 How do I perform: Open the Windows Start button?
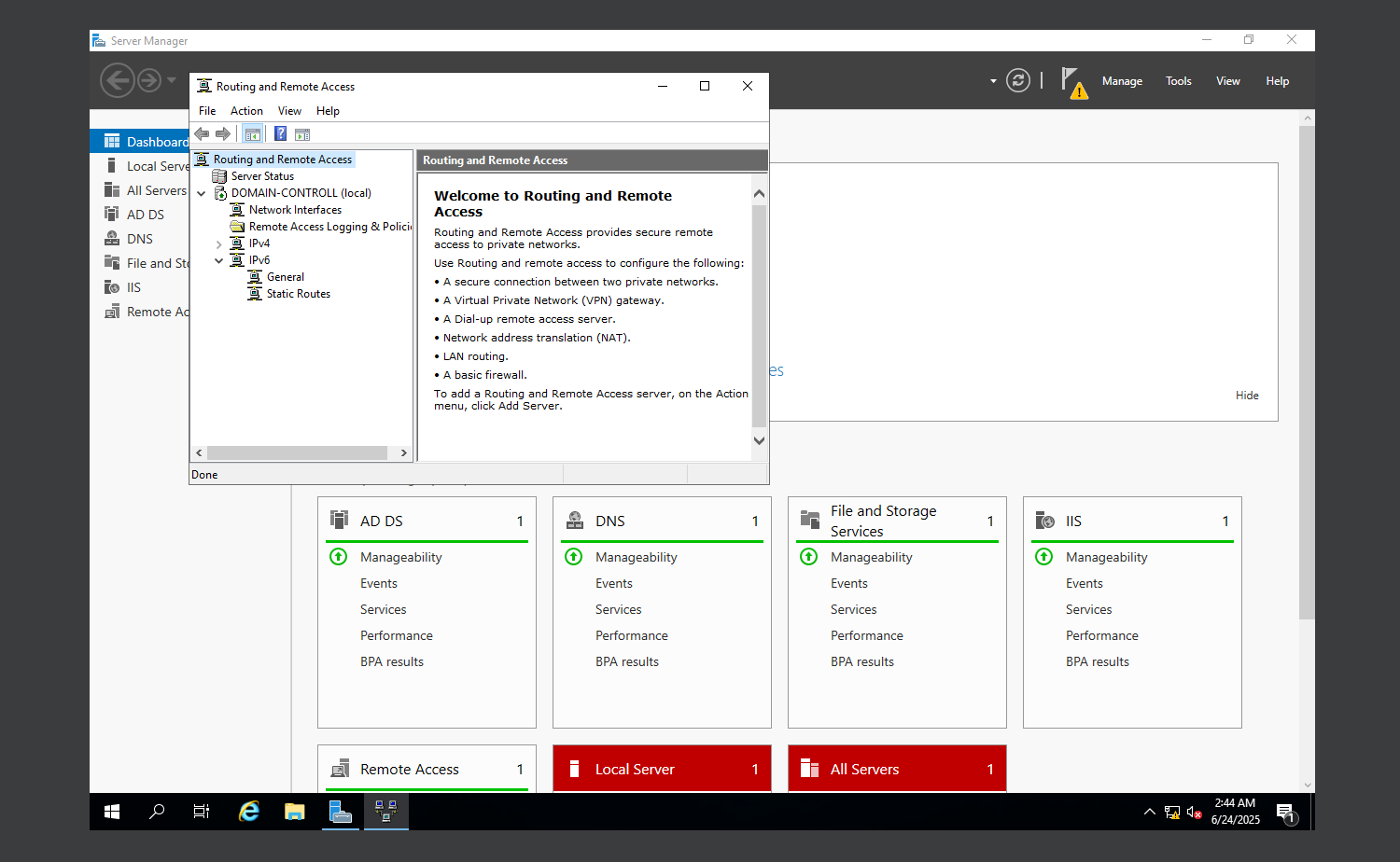click(x=112, y=812)
